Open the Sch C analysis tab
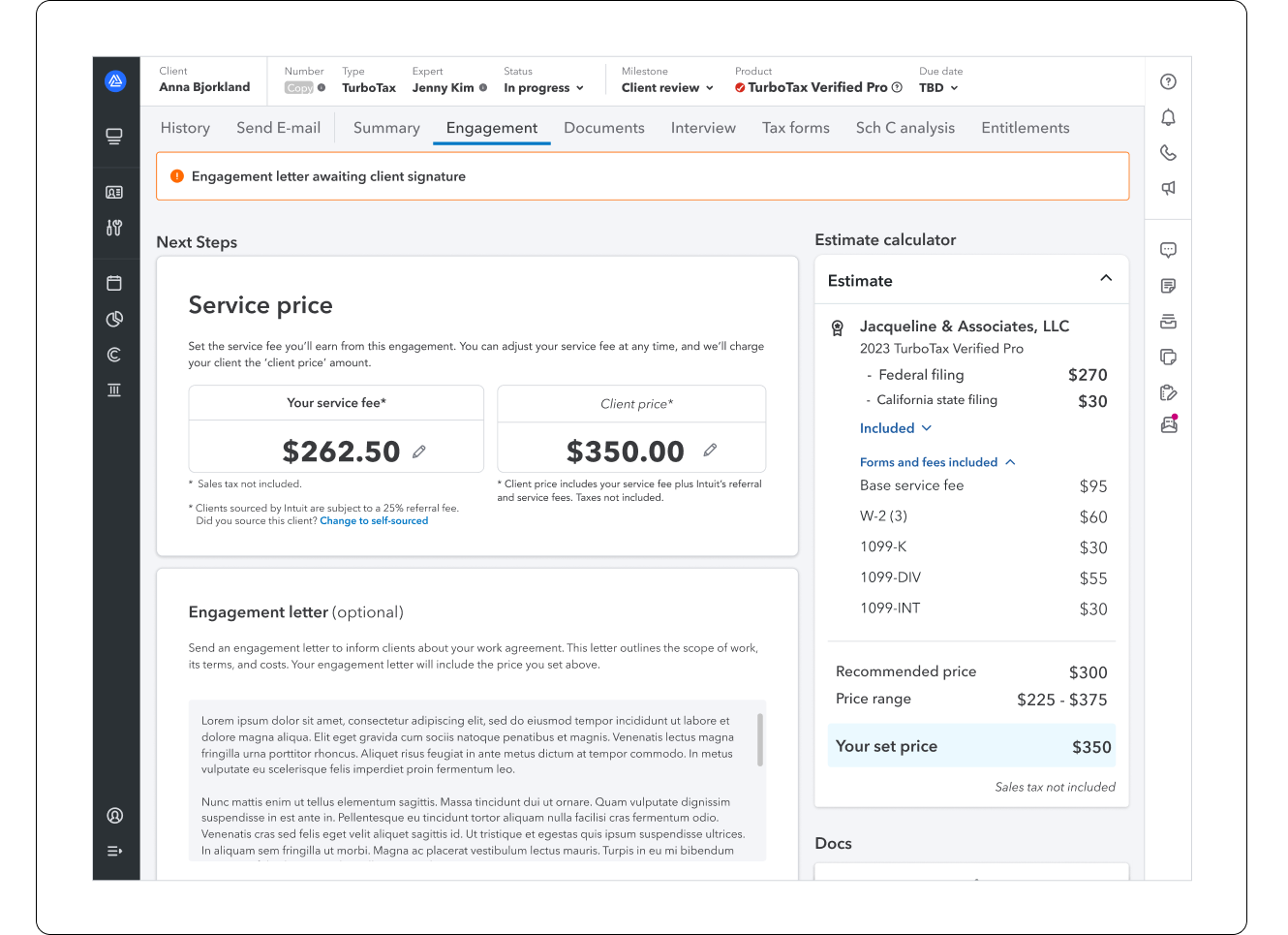The image size is (1288, 935). coord(905,128)
